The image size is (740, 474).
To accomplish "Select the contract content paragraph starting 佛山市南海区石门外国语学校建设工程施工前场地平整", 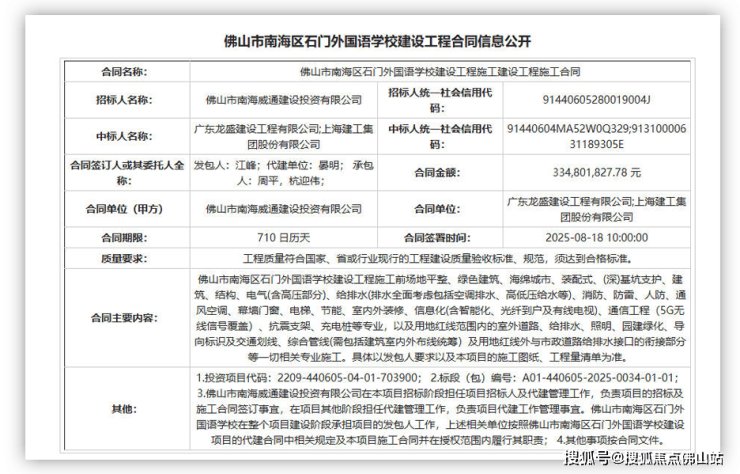I will coord(440,318).
